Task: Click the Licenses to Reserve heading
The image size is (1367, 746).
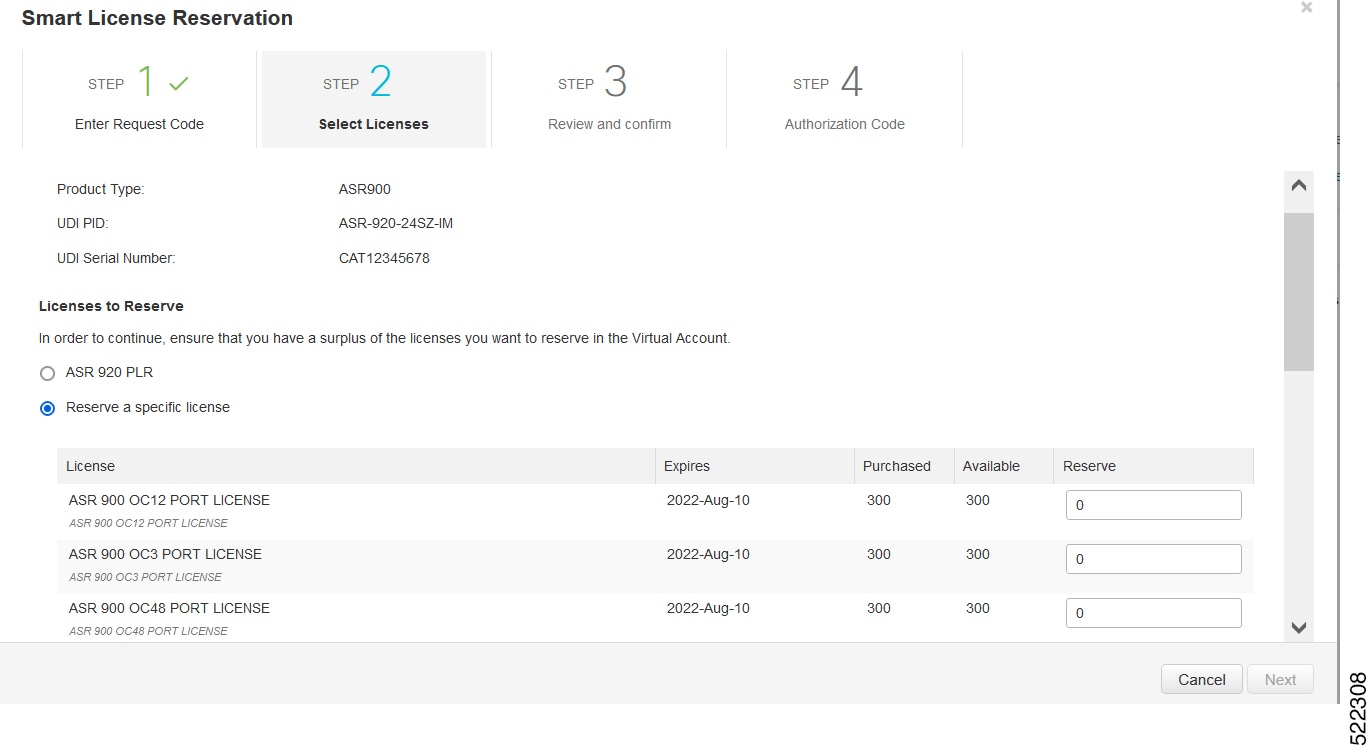Action: click(111, 306)
